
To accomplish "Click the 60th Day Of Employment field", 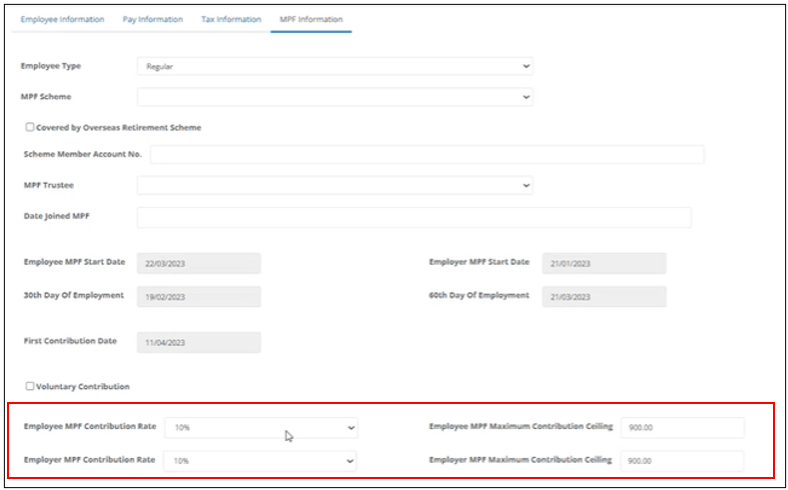I will click(x=604, y=297).
